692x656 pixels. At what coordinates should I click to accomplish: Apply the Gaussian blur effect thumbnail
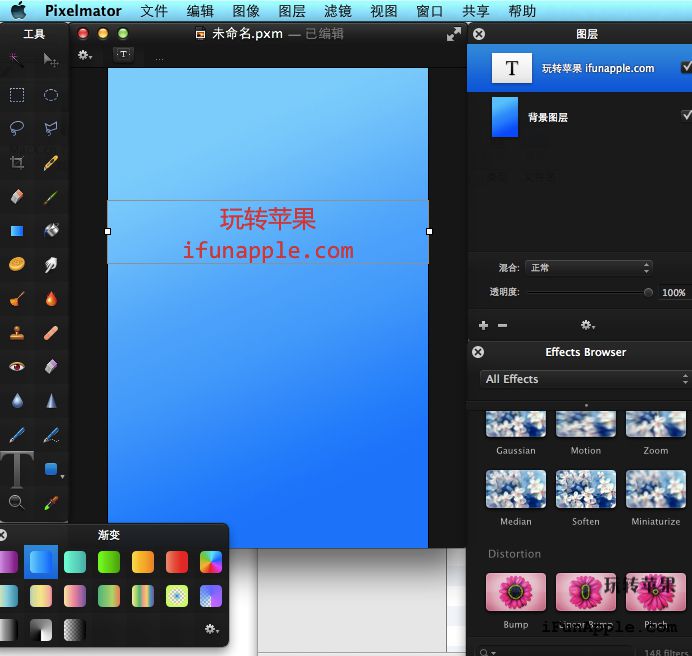tap(515, 424)
